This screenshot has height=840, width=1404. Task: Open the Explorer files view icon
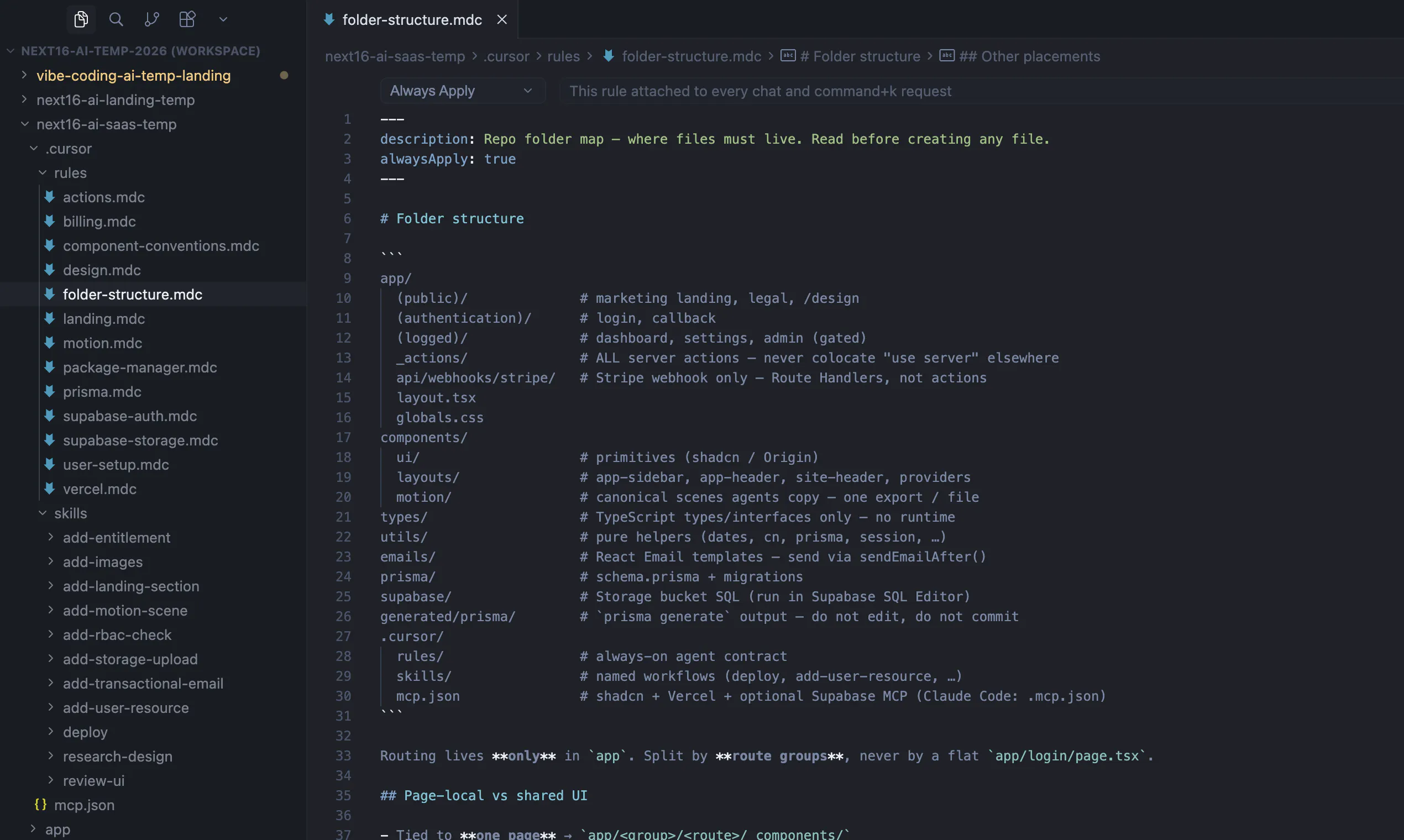pyautogui.click(x=81, y=19)
